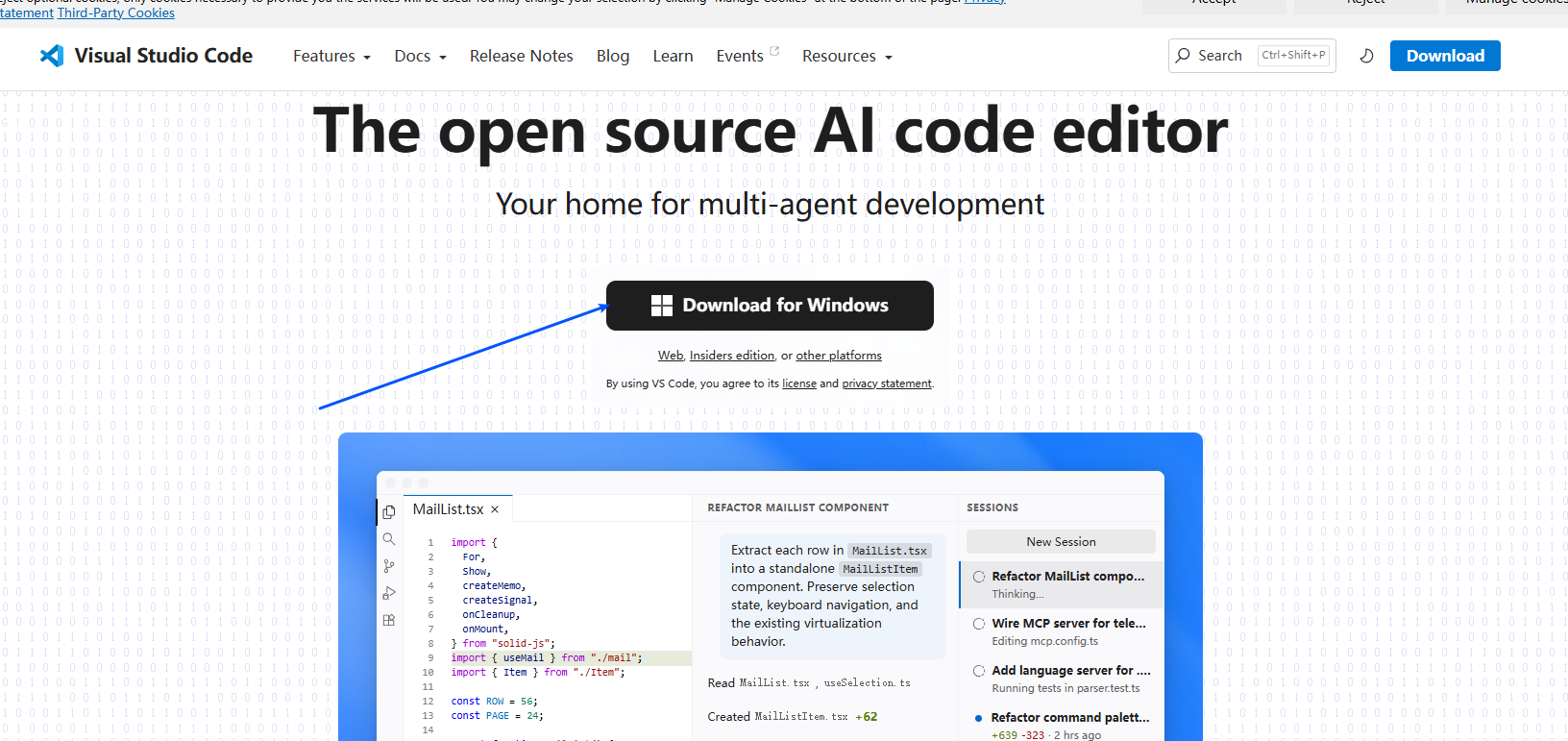Click the Windows logo on the download button
This screenshot has height=741, width=1568.
tap(662, 306)
